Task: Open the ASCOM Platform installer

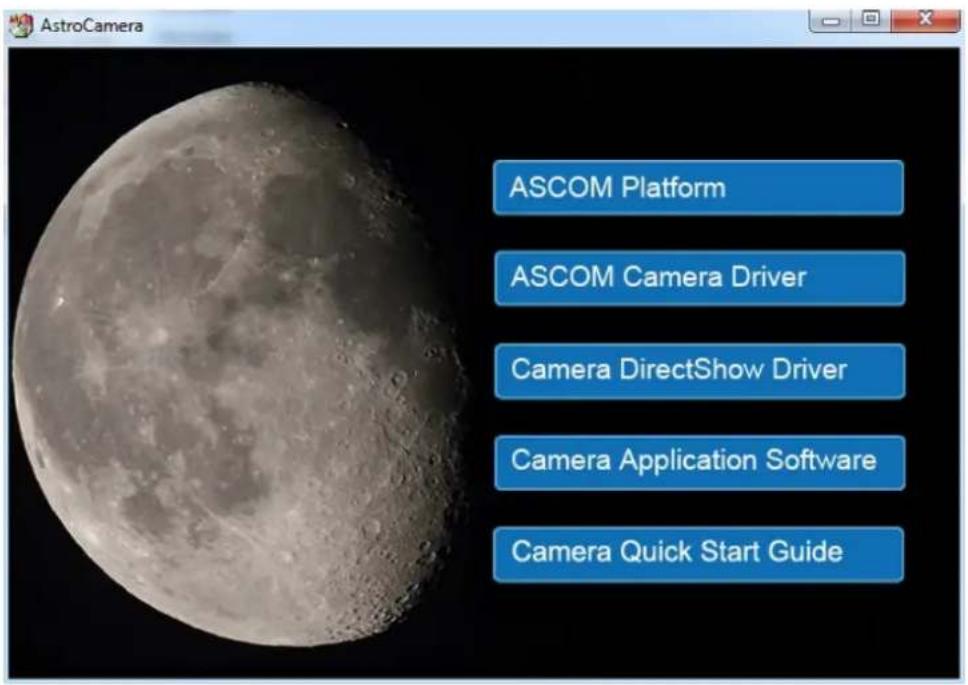Action: pos(698,188)
